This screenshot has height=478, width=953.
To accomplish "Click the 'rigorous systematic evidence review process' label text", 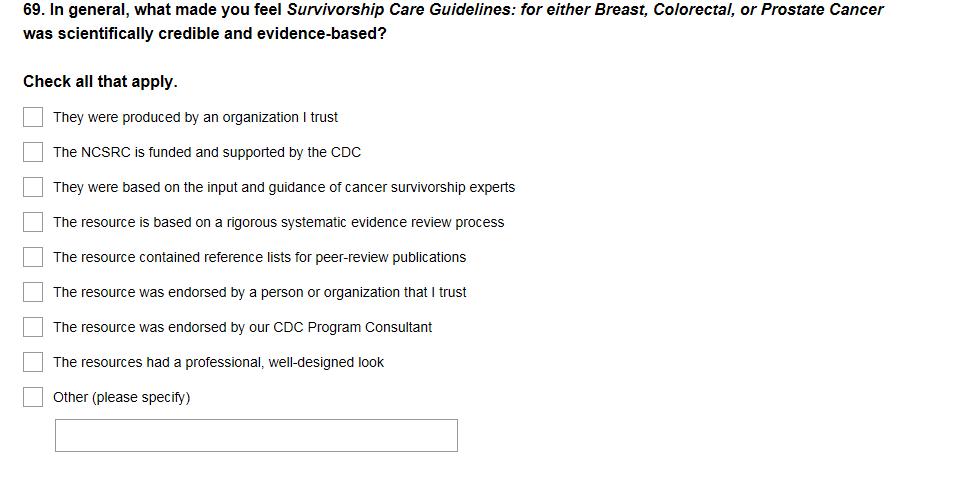I will point(278,223).
